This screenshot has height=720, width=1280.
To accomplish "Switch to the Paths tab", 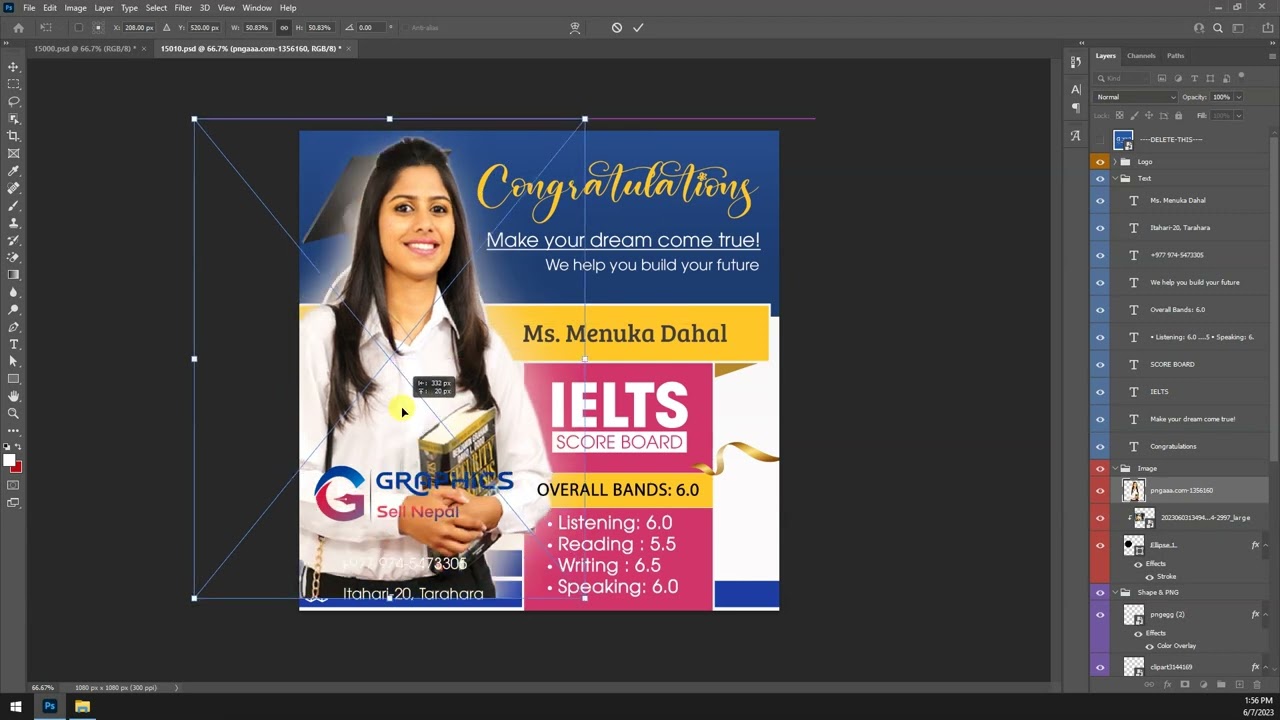I will click(1176, 56).
